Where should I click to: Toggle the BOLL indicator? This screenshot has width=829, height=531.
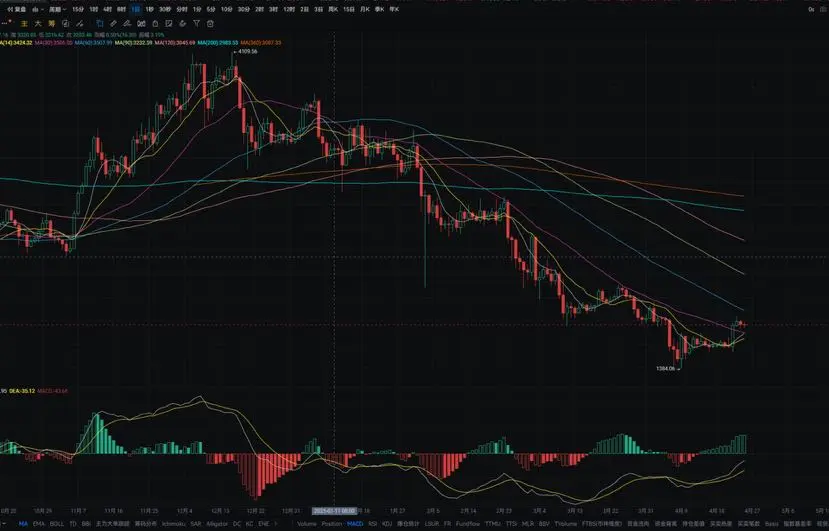click(x=57, y=524)
